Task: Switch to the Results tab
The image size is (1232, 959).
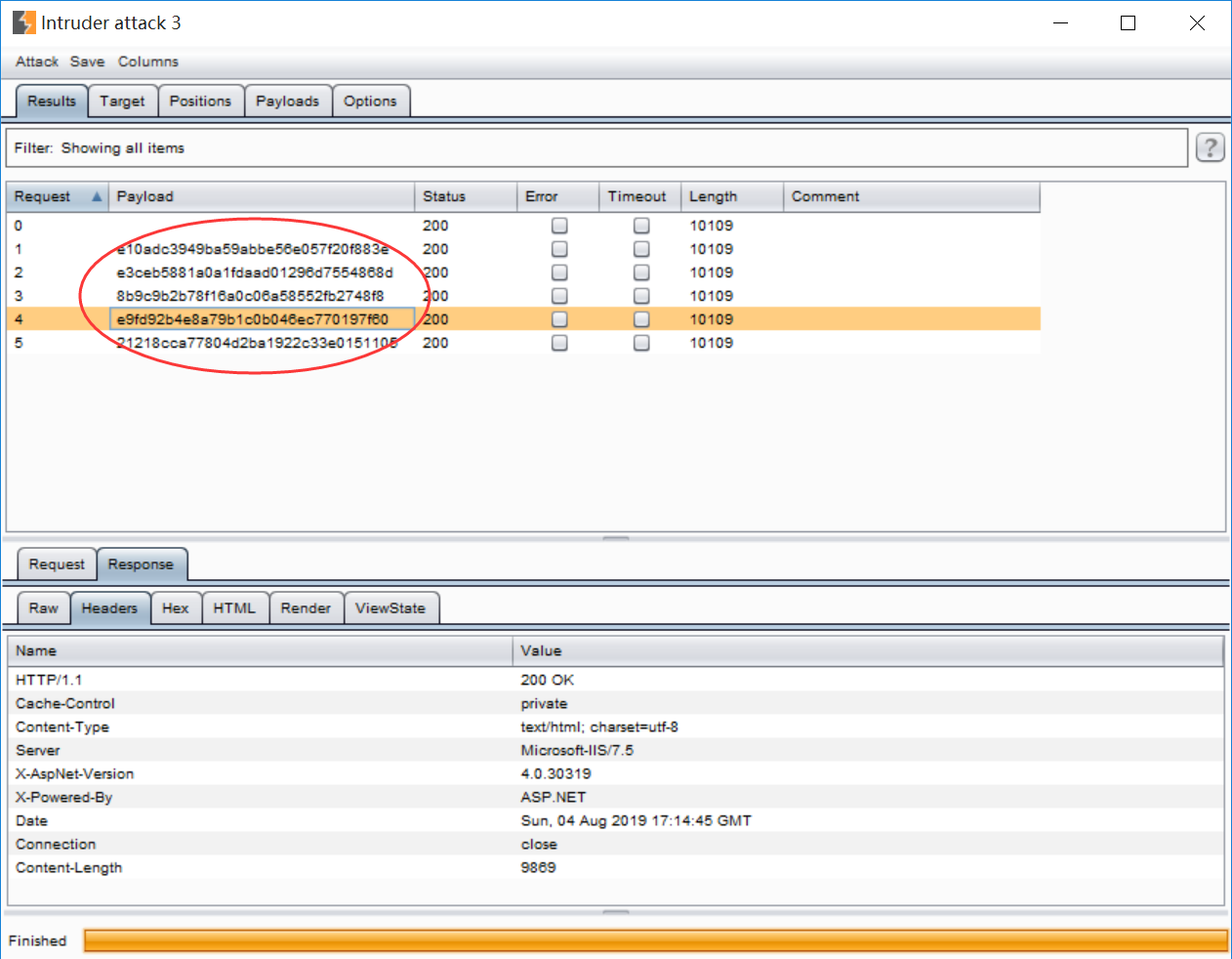Action: click(x=52, y=101)
